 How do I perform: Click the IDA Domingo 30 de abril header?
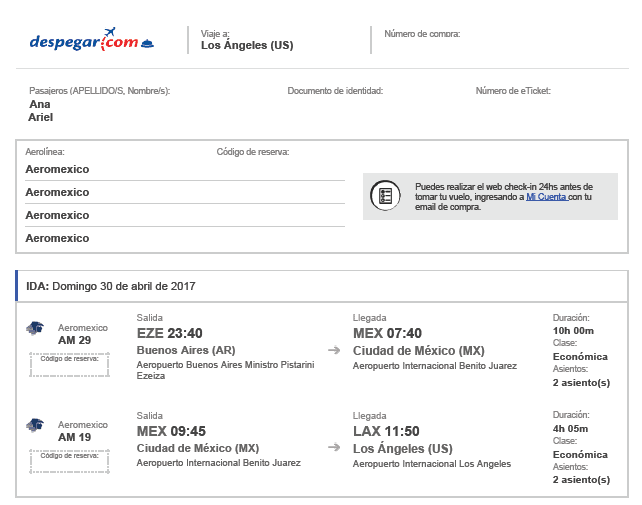[111, 286]
